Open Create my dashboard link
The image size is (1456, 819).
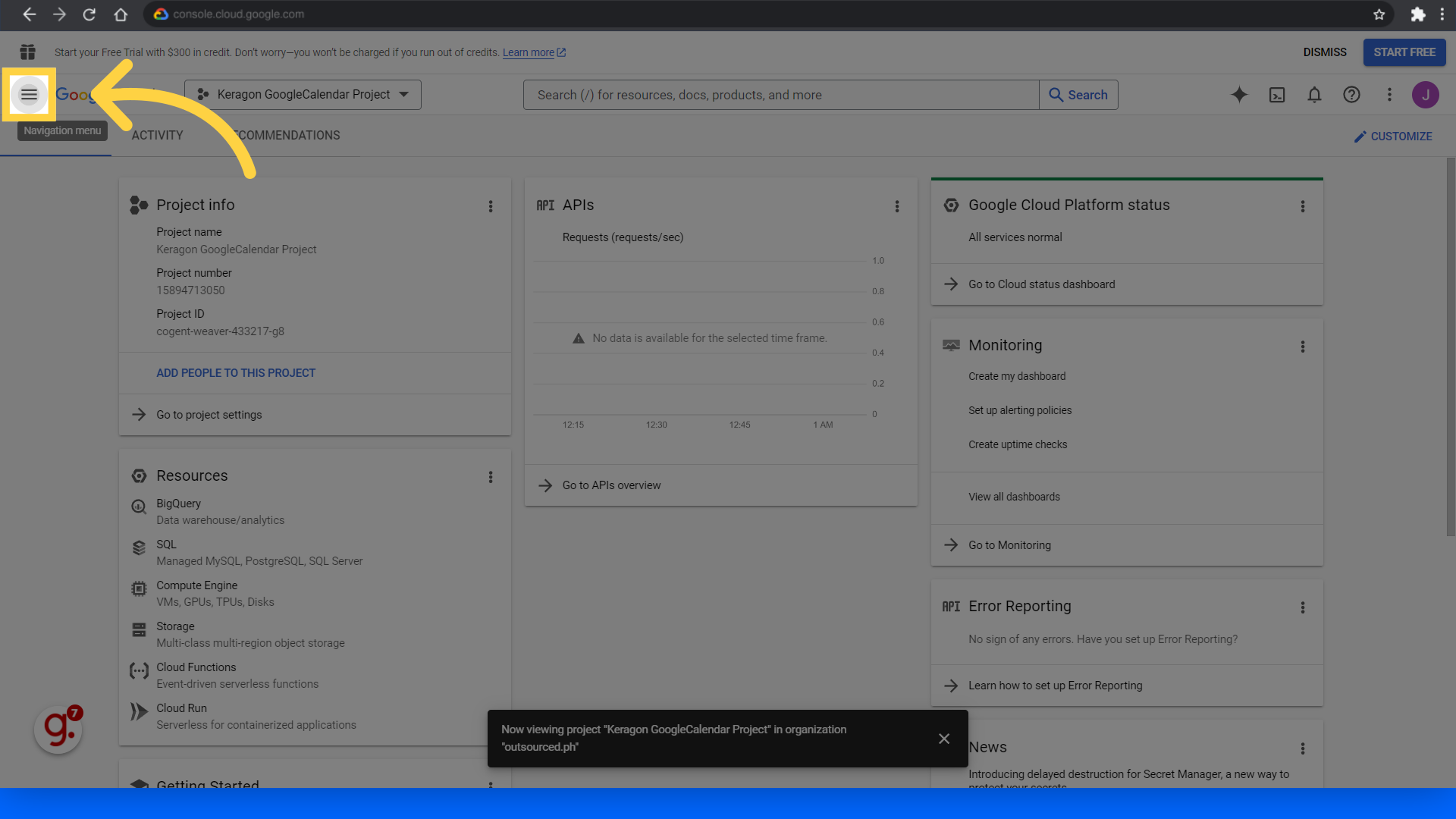1017,376
